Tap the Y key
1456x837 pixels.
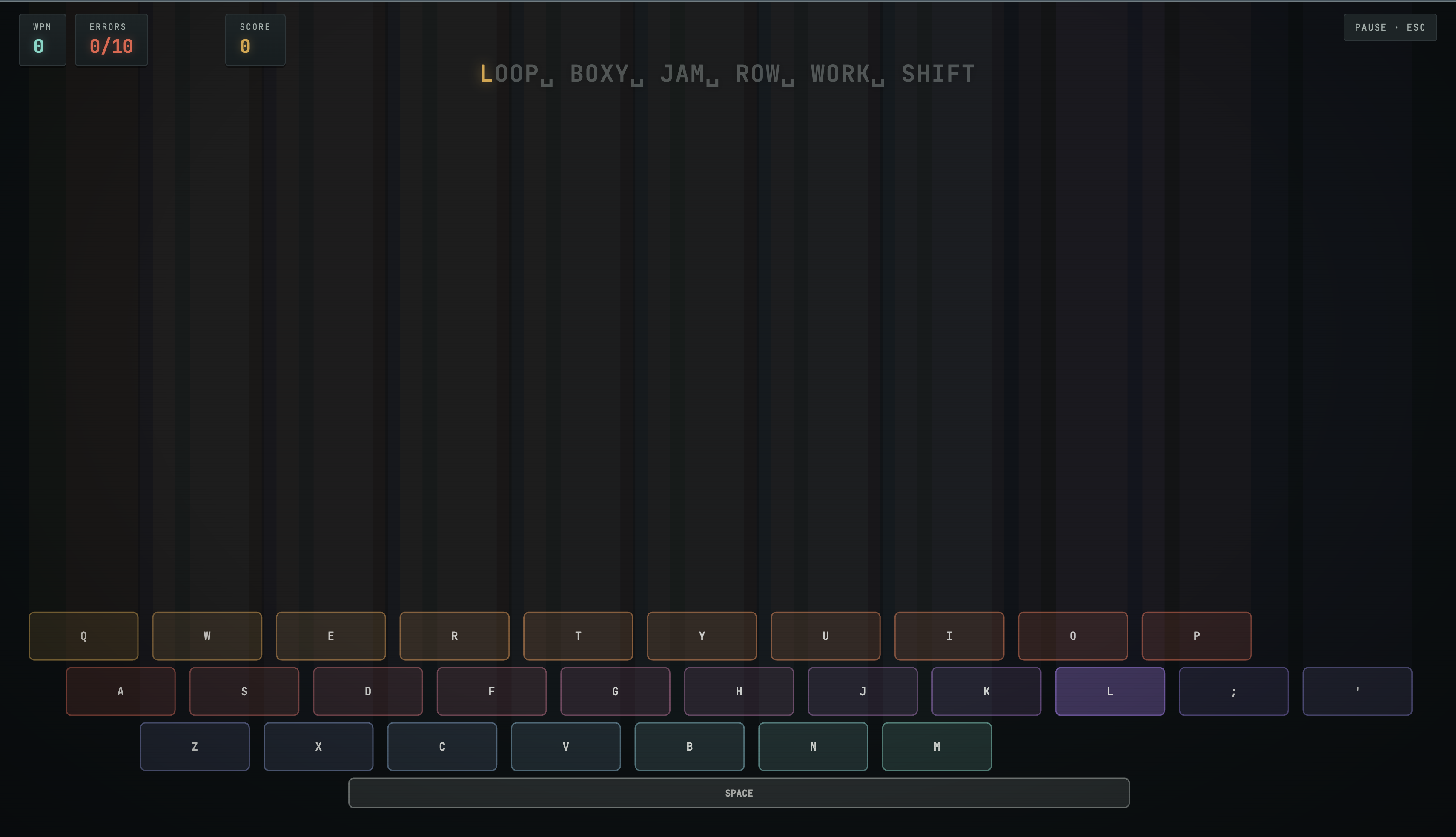[x=702, y=636]
